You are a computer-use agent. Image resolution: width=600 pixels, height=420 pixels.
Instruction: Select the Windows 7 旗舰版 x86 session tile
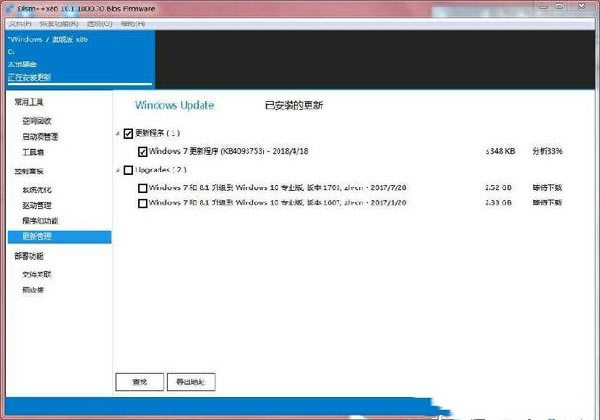[x=80, y=60]
